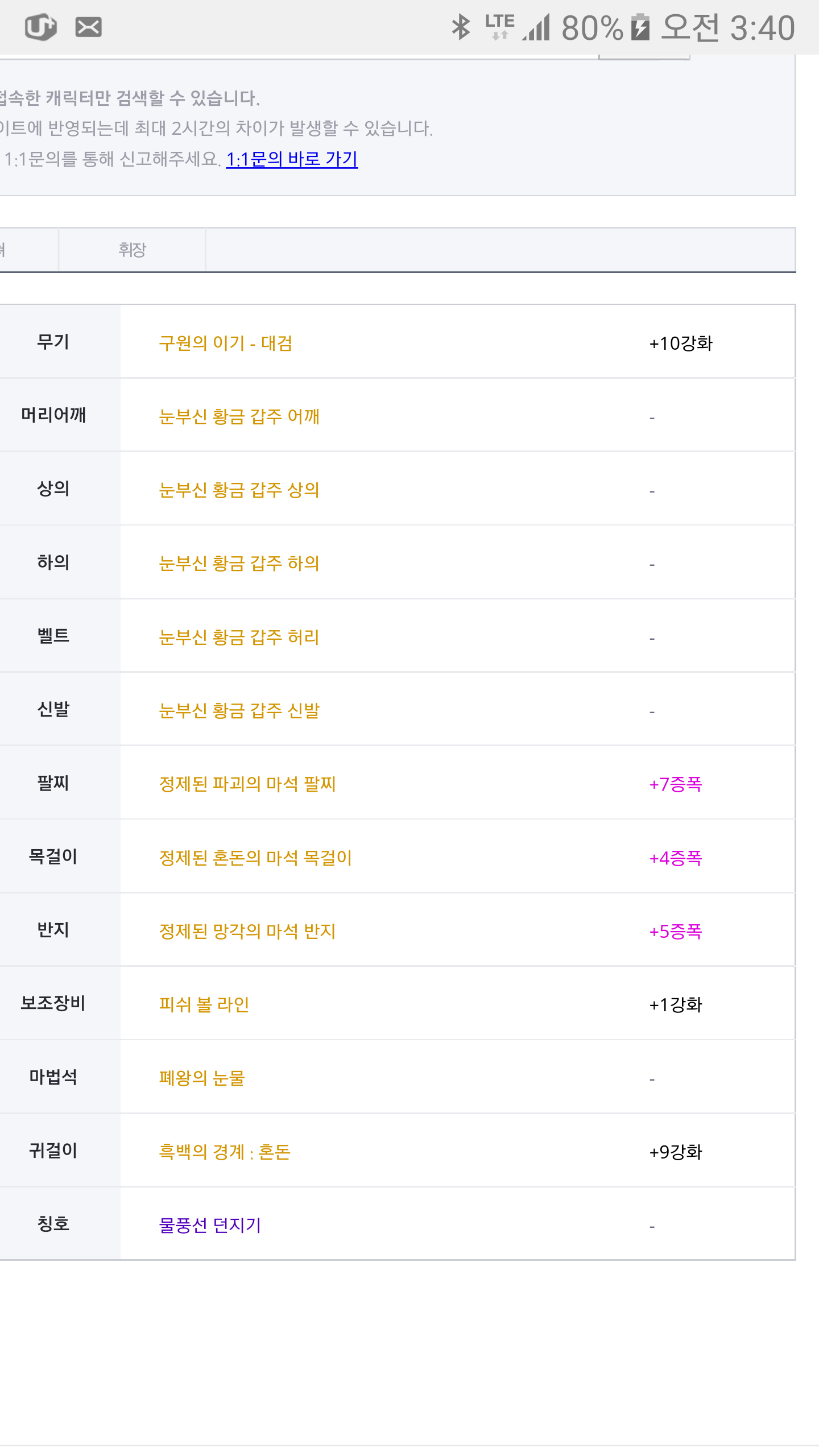Open the 1:1문의 바로 가기 link

[x=292, y=159]
